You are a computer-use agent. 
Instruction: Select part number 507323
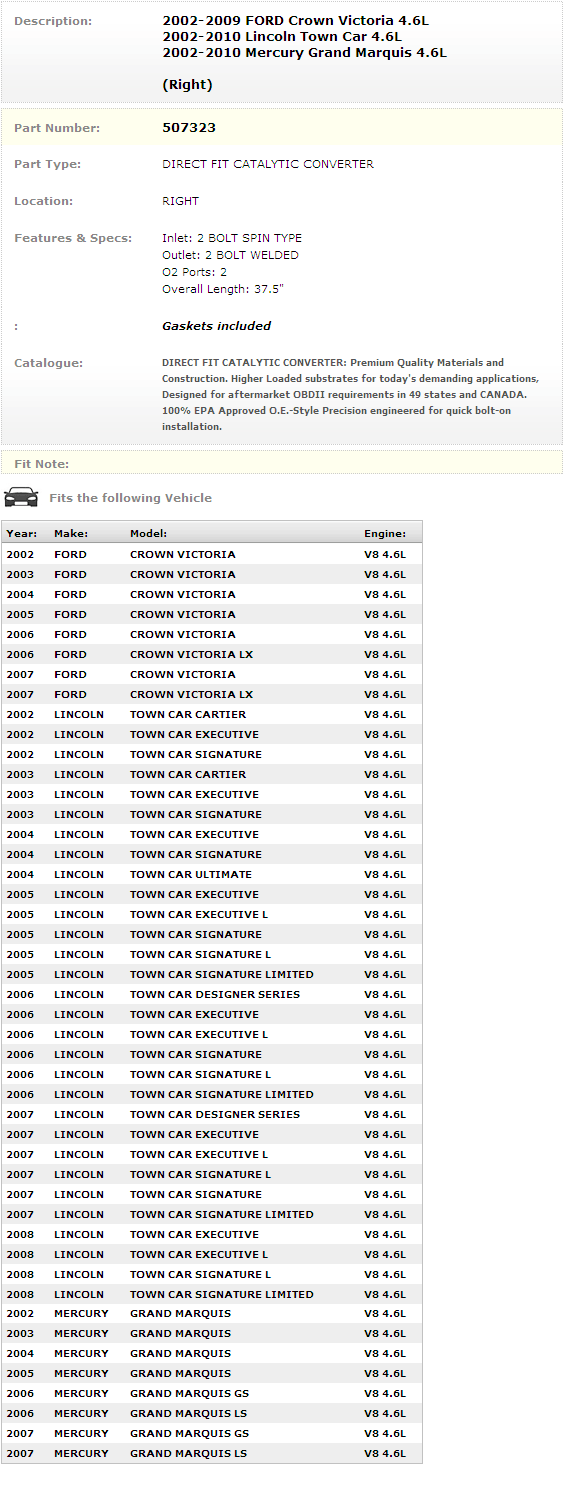click(189, 128)
